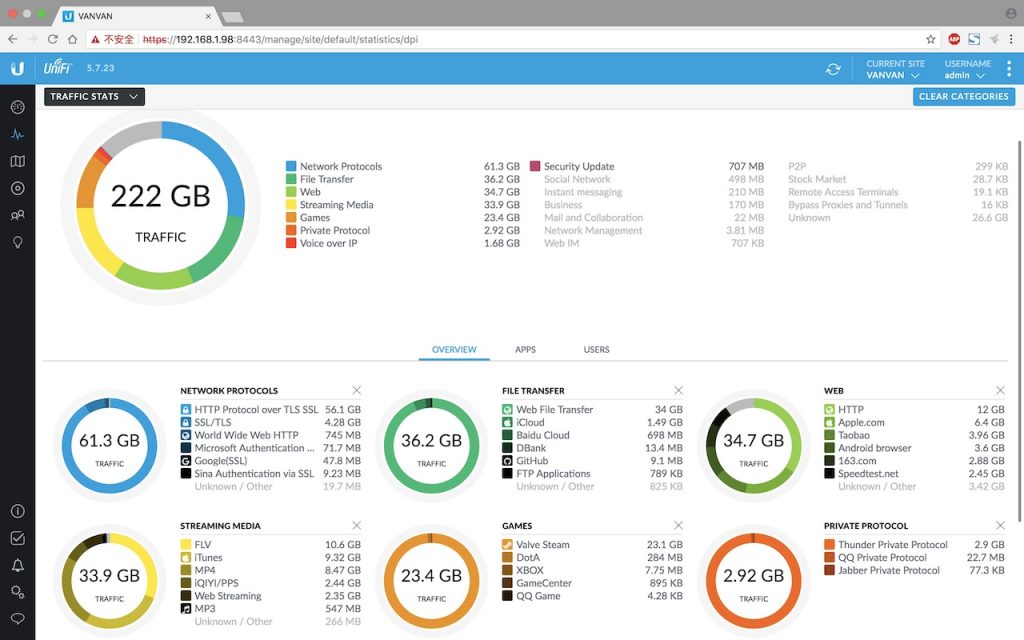Switch to the Users tab
This screenshot has height=640, width=1024.
pyautogui.click(x=596, y=349)
